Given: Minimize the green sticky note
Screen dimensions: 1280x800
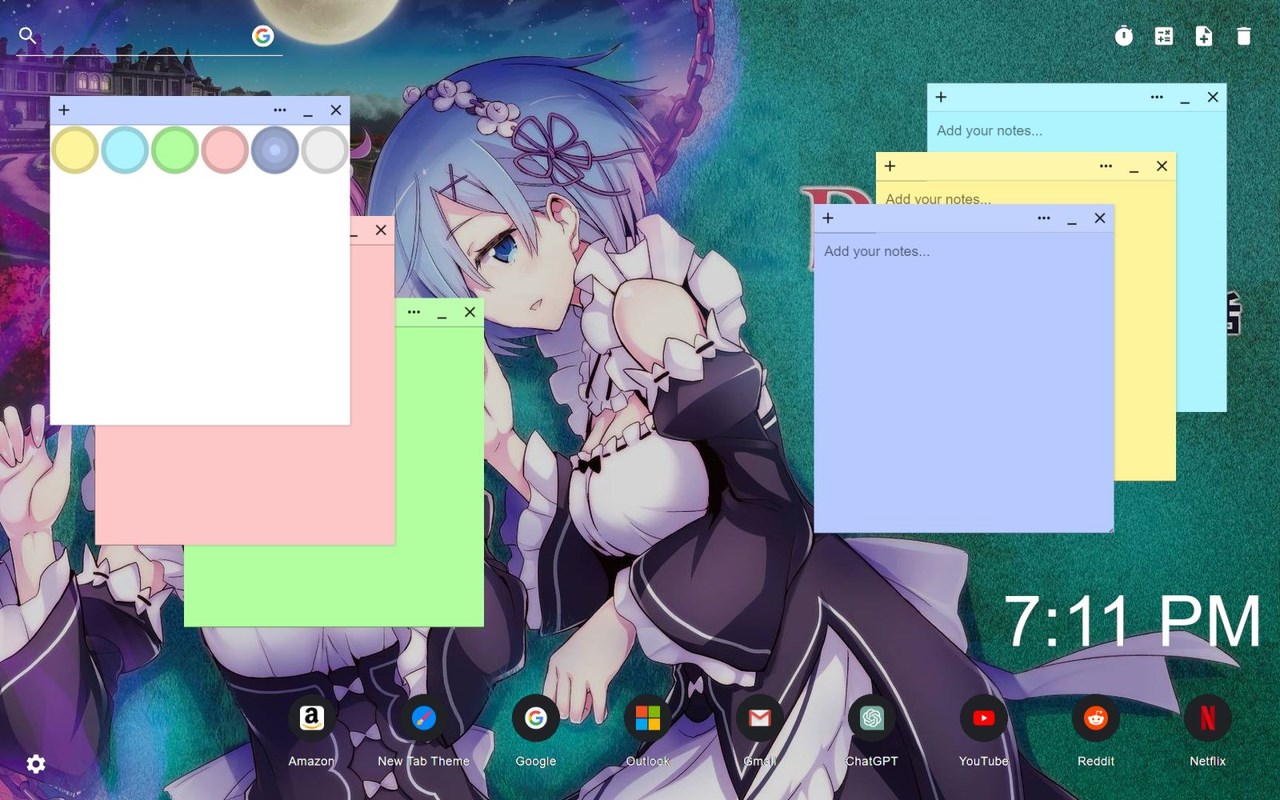Looking at the screenshot, I should click(x=442, y=313).
